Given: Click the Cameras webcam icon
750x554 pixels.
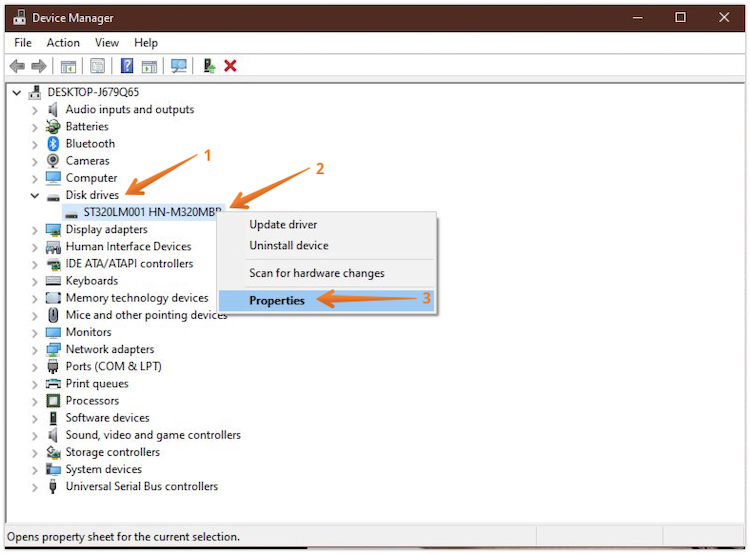Looking at the screenshot, I should [53, 161].
